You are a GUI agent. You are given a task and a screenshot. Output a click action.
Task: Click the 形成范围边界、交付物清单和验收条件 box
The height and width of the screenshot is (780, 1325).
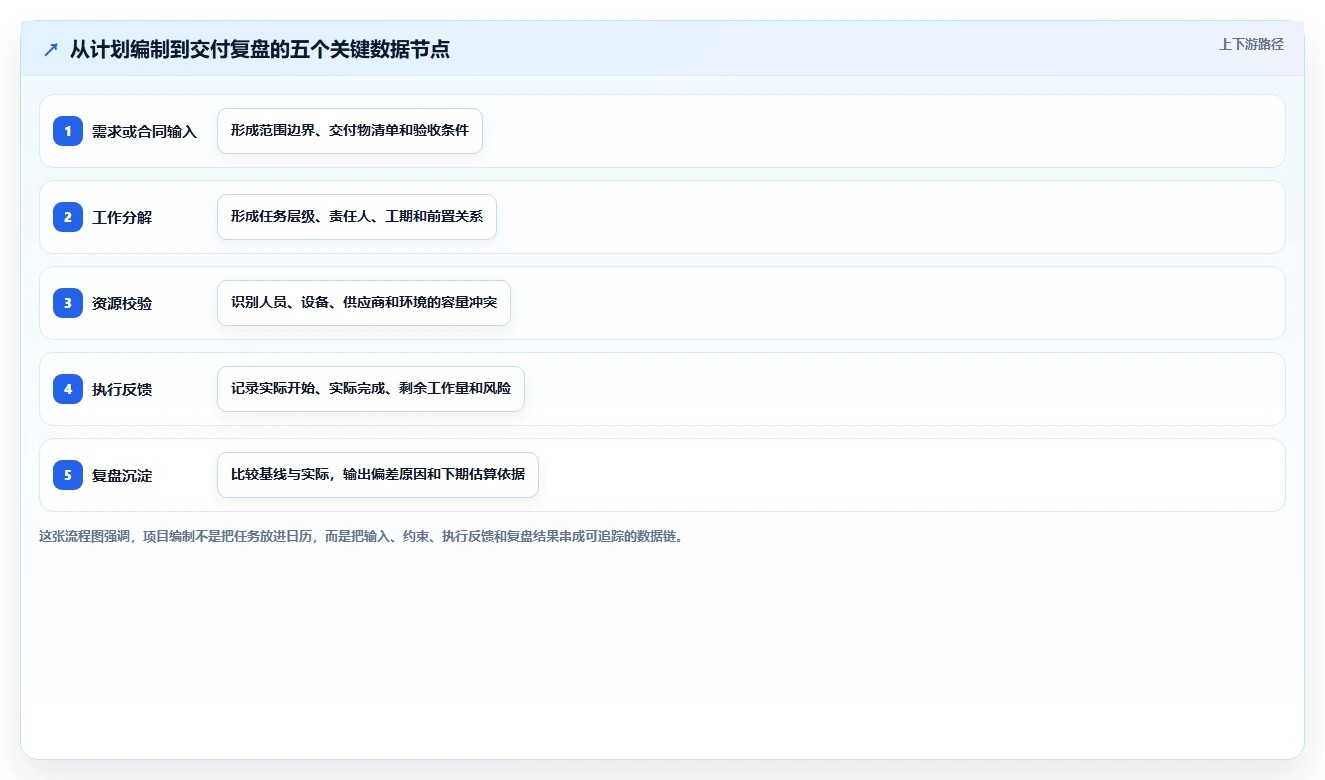pyautogui.click(x=350, y=131)
